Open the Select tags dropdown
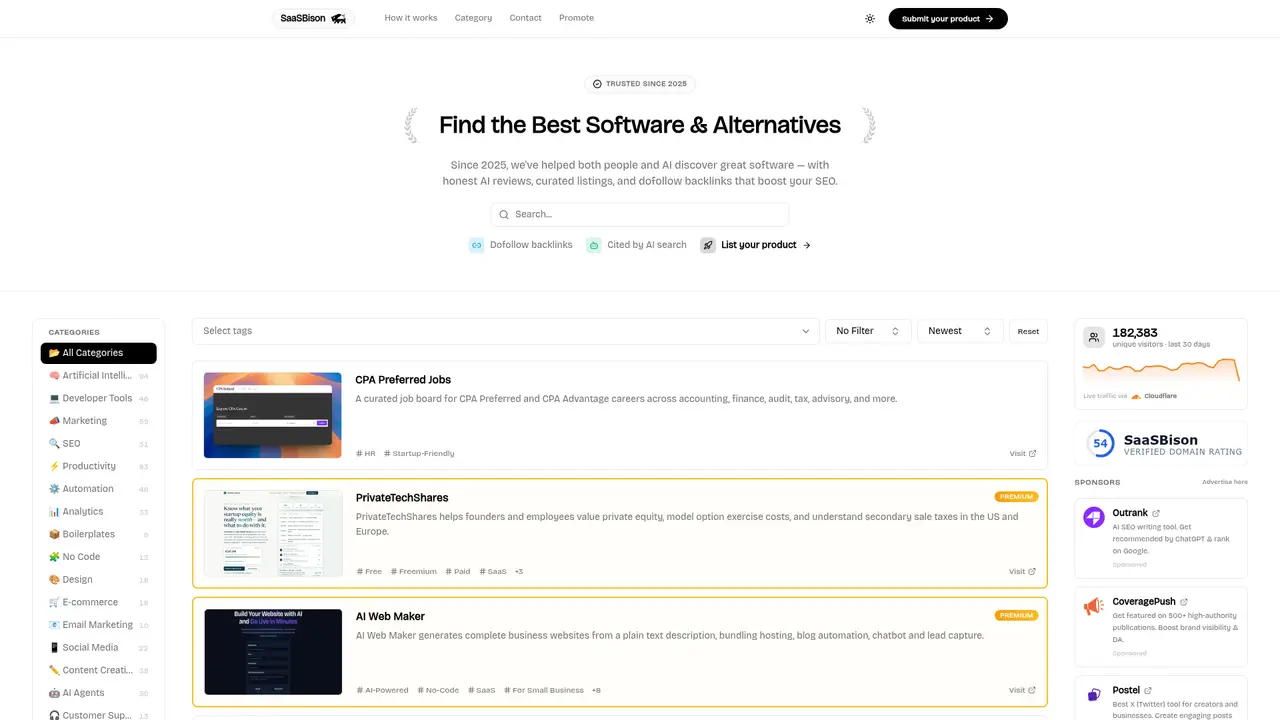 [x=505, y=331]
